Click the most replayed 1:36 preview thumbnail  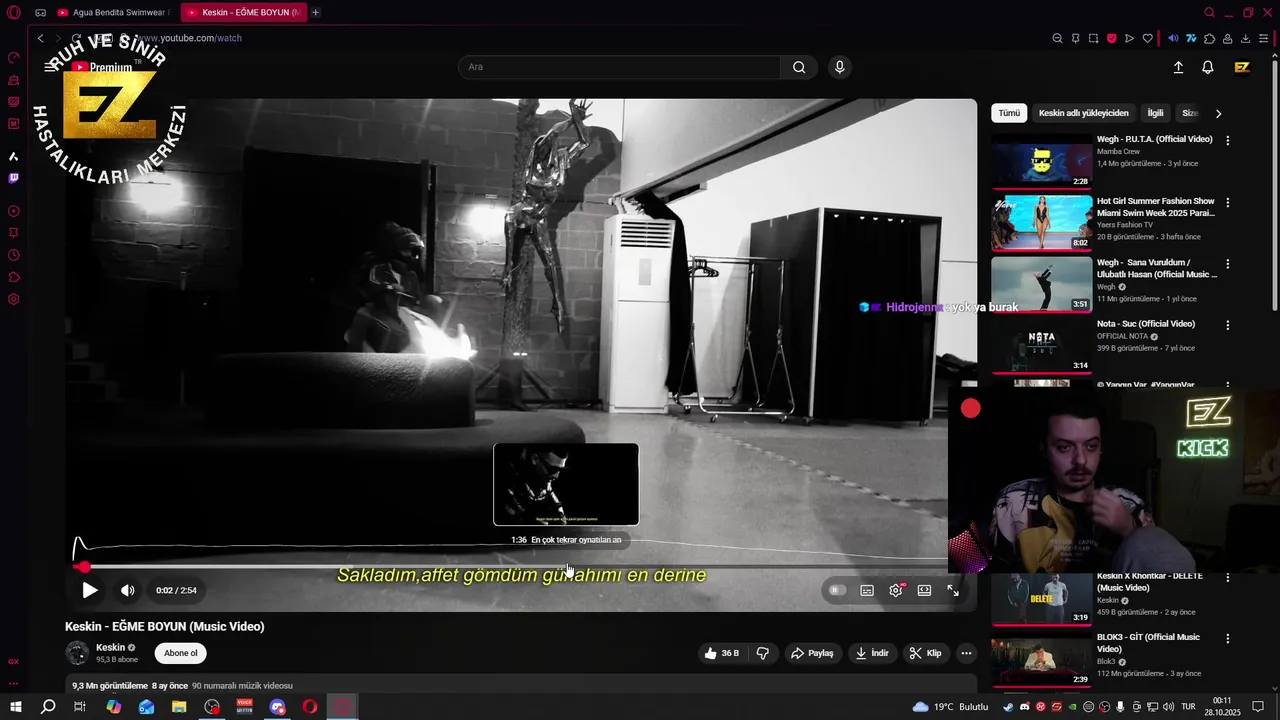(x=566, y=484)
